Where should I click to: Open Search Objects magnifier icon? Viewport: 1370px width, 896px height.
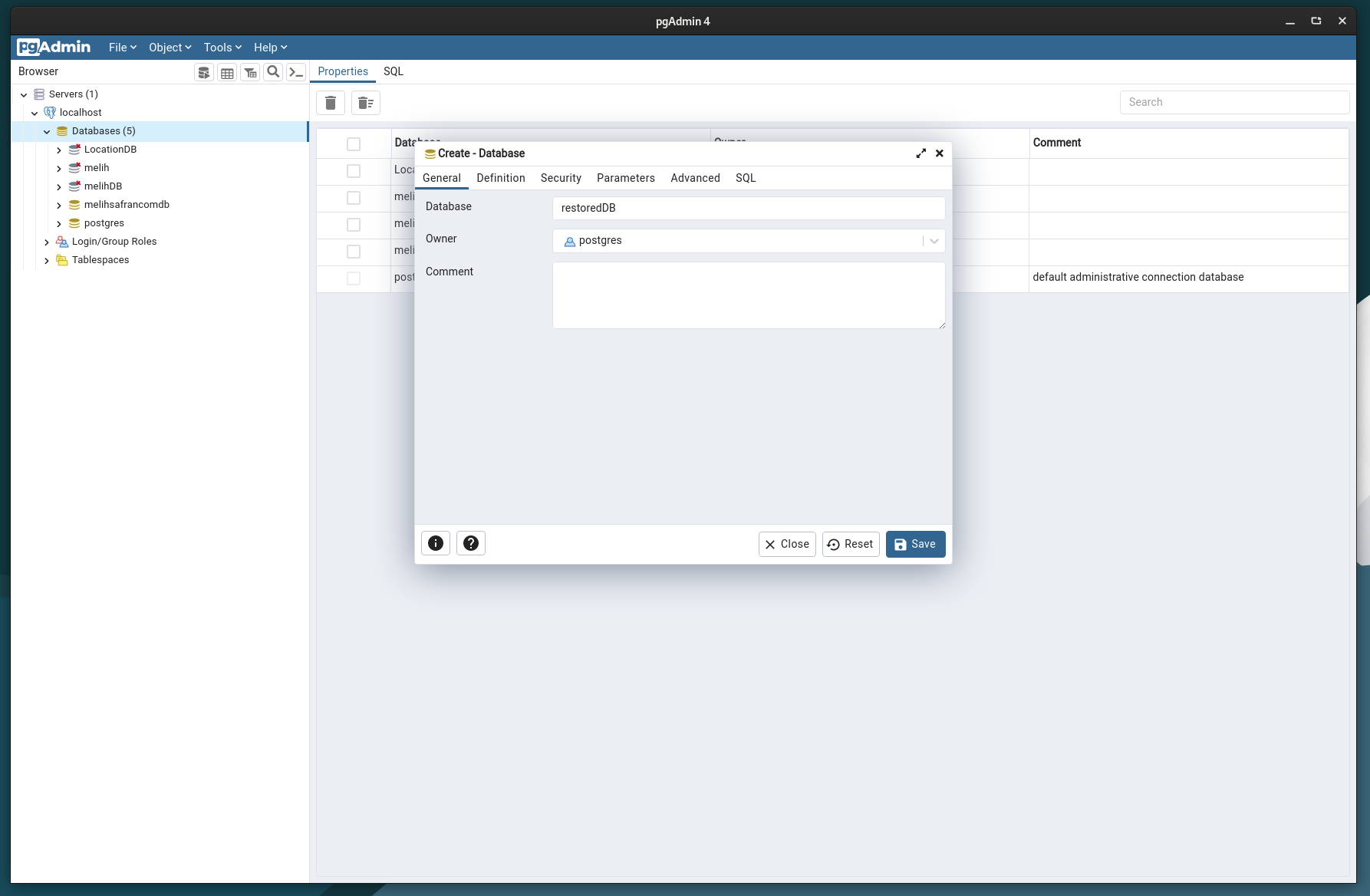(x=273, y=72)
